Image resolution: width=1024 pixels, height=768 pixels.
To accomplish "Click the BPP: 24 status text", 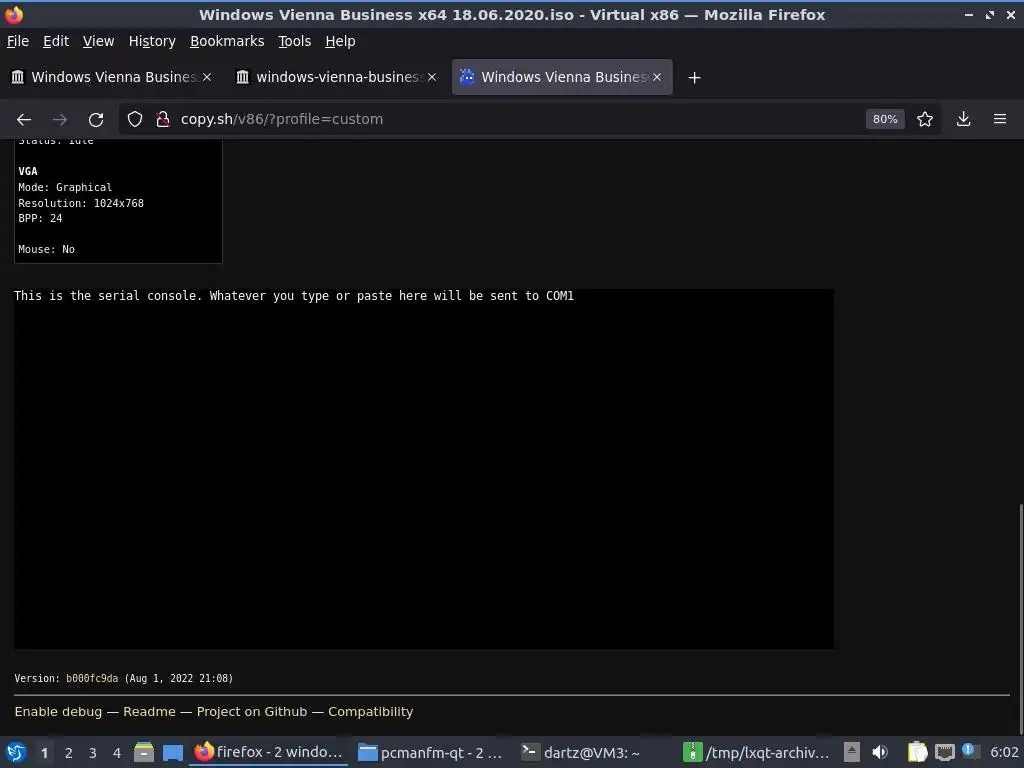I will coord(40,218).
